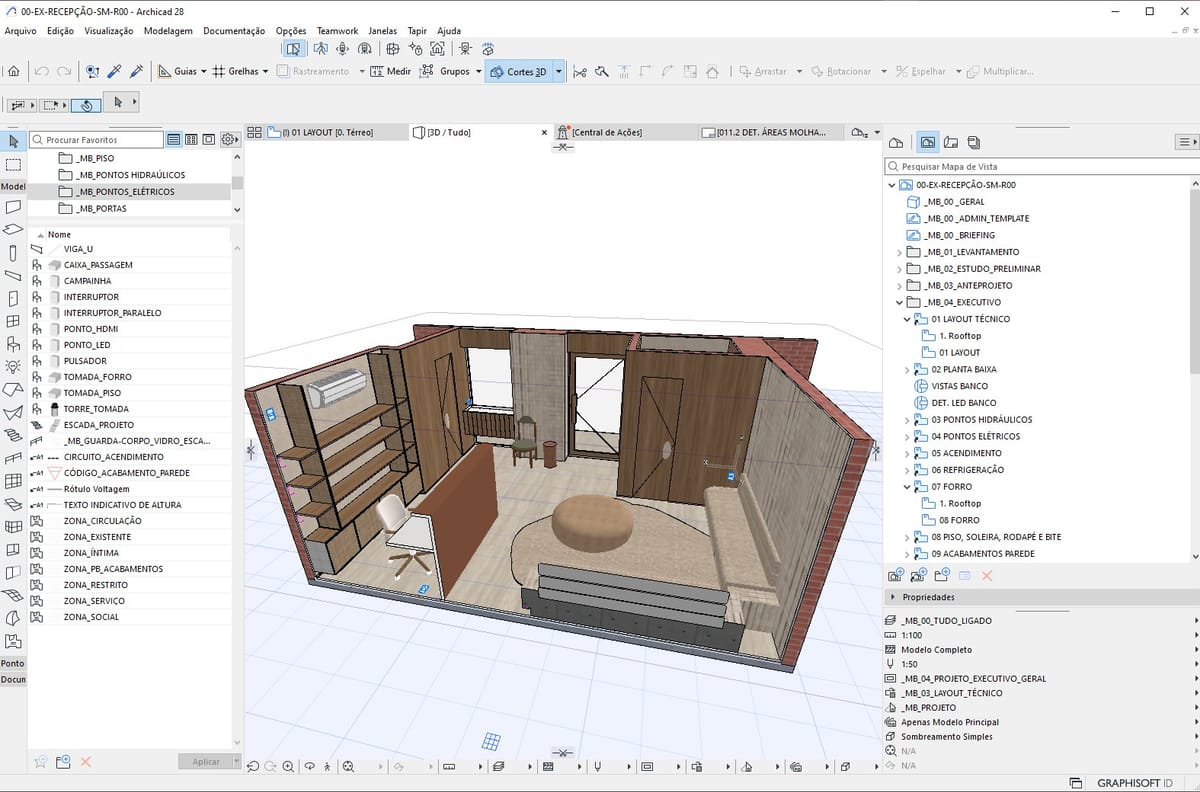
Task: Click the Arrastar drag button
Action: (763, 71)
